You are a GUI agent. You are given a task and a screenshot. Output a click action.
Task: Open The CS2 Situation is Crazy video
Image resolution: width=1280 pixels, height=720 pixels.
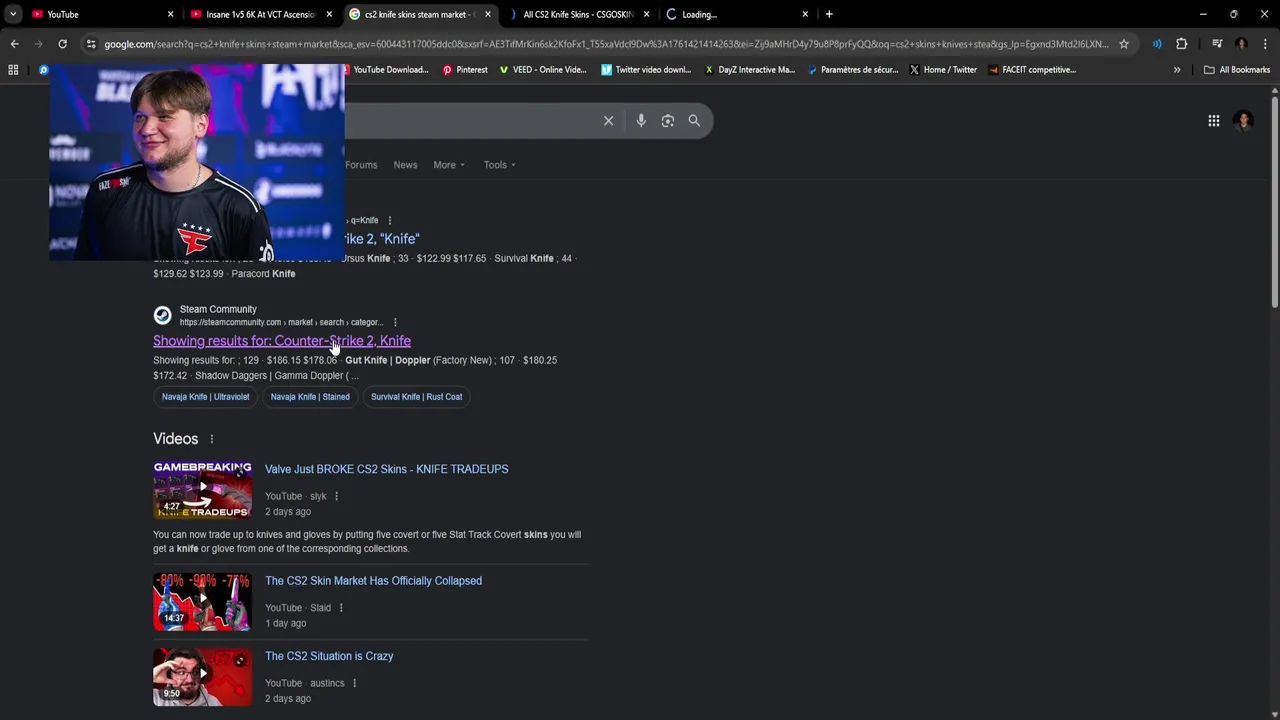point(329,656)
